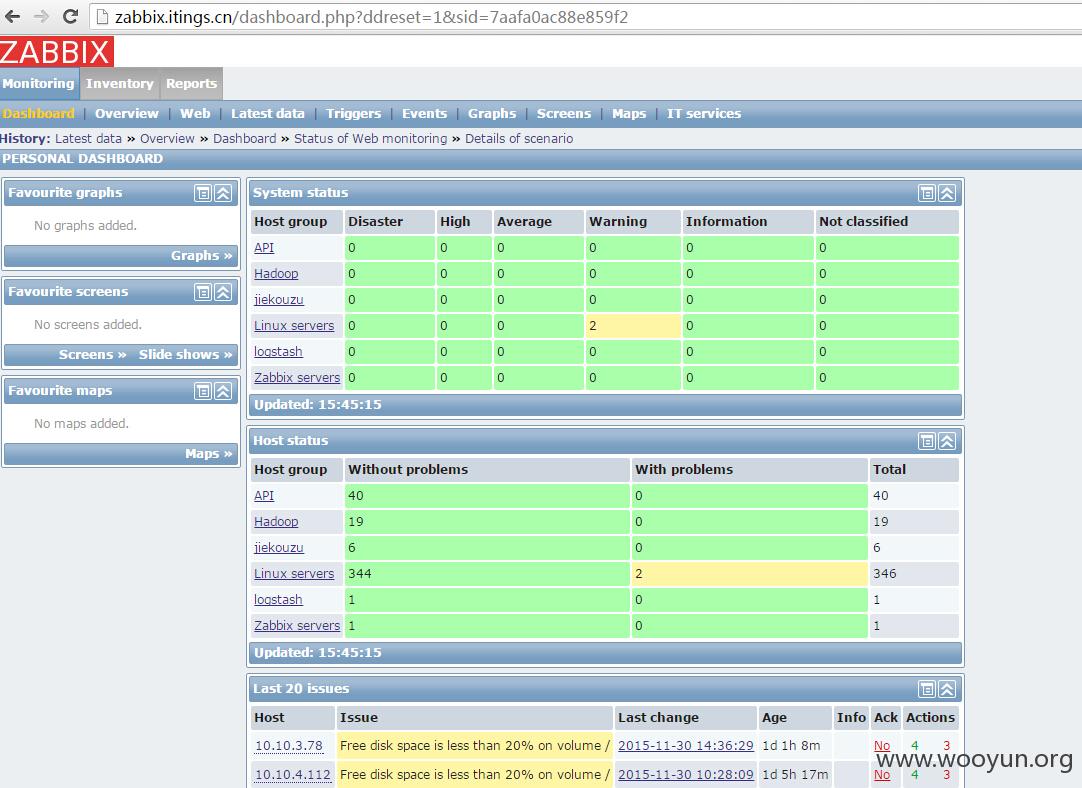Open last change 2015-11-30 14:36:29 link
Viewport: 1082px width, 788px height.
tap(686, 746)
